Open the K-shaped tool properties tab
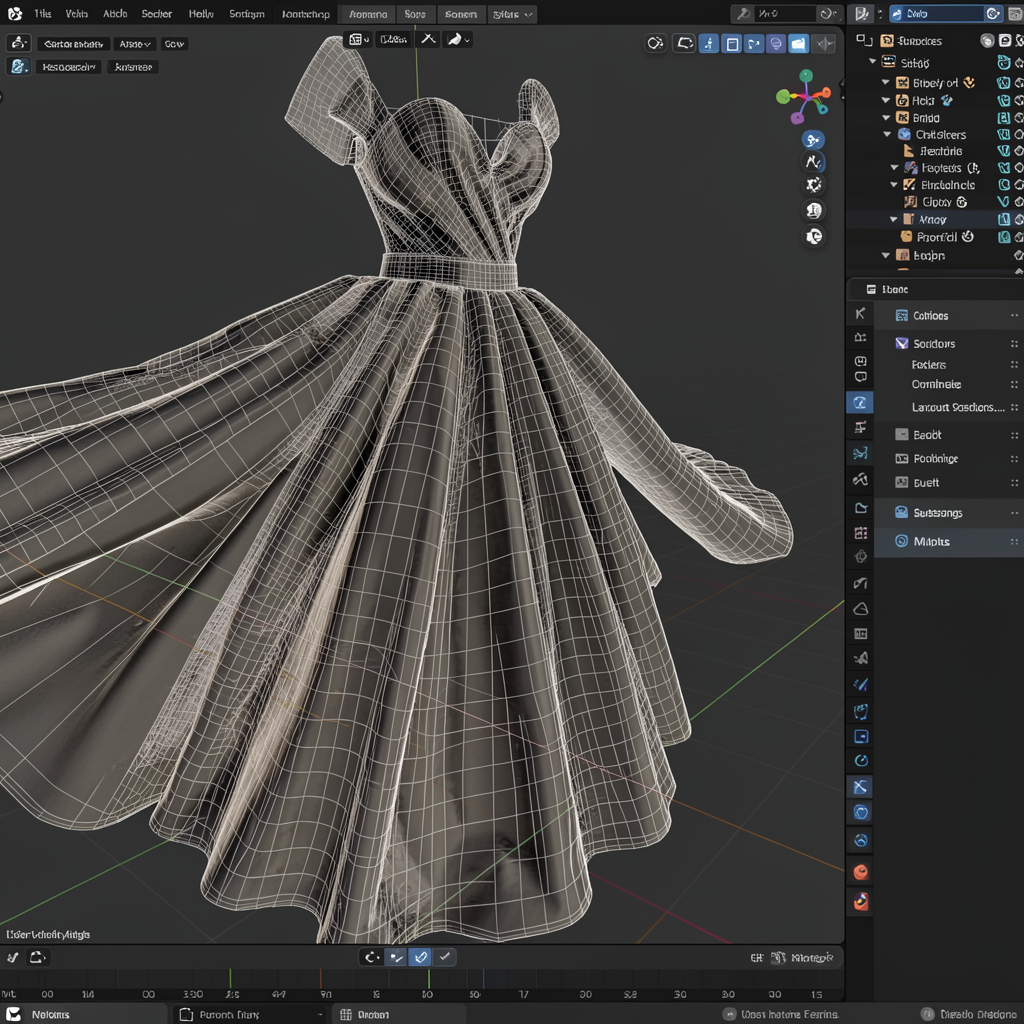The height and width of the screenshot is (1024, 1024). 860,314
